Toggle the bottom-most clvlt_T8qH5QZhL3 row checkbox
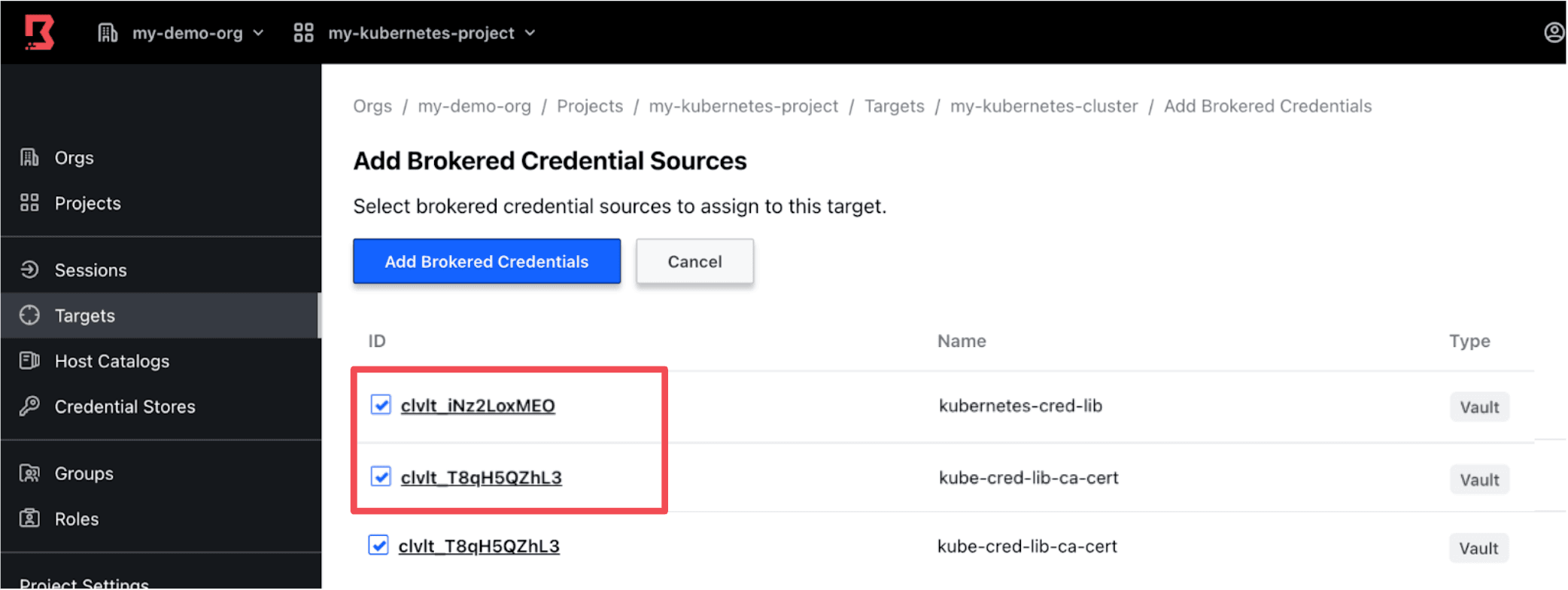This screenshot has width=1568, height=590. point(378,546)
